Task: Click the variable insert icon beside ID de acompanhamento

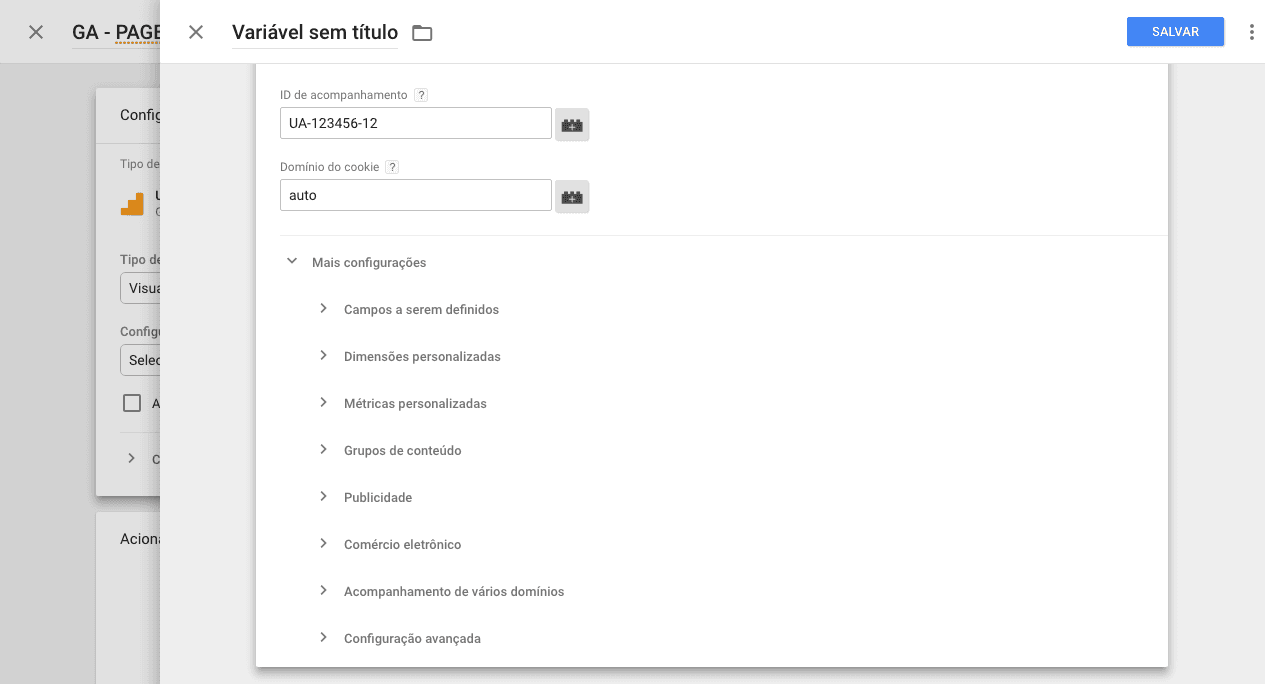Action: click(571, 123)
